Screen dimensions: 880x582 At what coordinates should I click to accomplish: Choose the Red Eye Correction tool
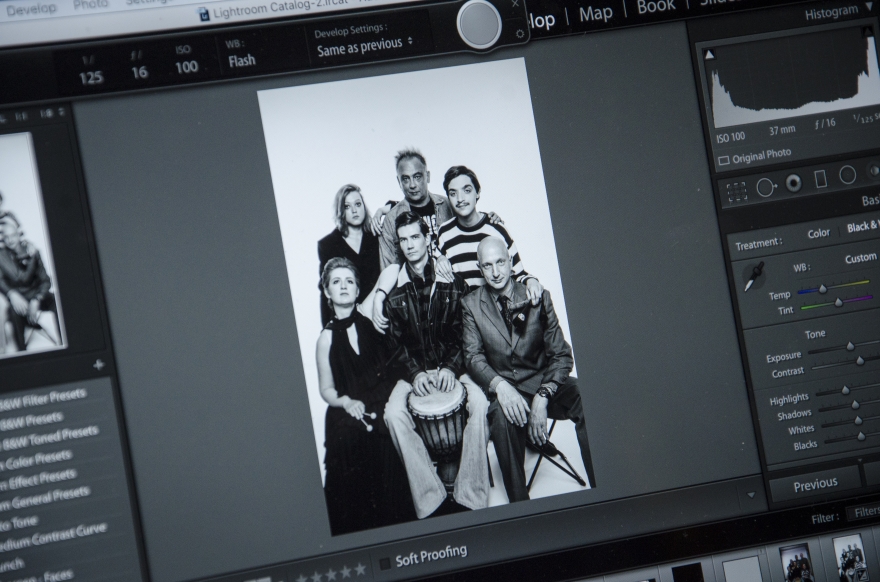(x=793, y=183)
